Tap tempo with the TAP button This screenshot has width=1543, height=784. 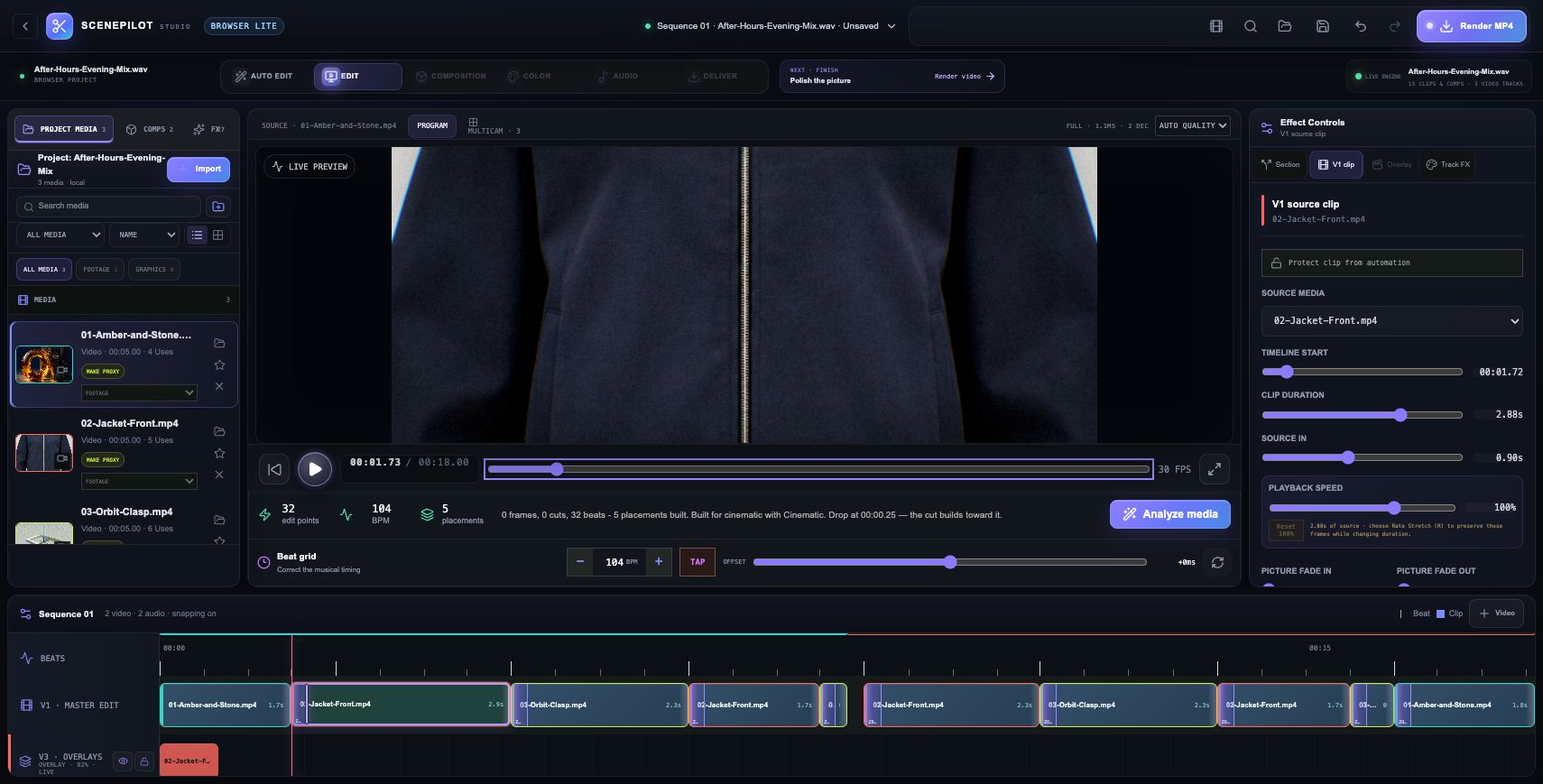click(698, 561)
